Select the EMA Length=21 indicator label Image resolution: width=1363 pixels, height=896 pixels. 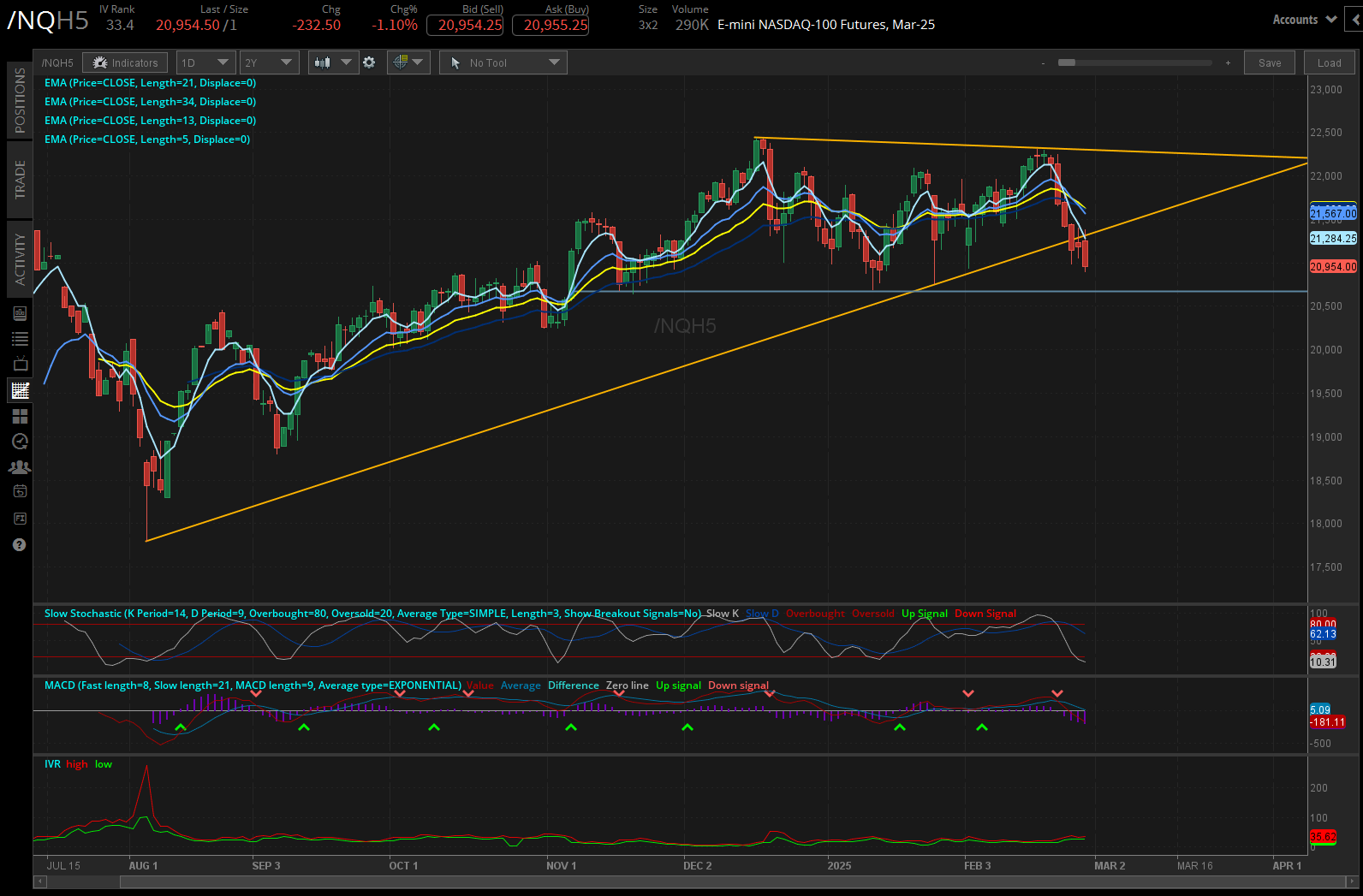click(x=150, y=83)
